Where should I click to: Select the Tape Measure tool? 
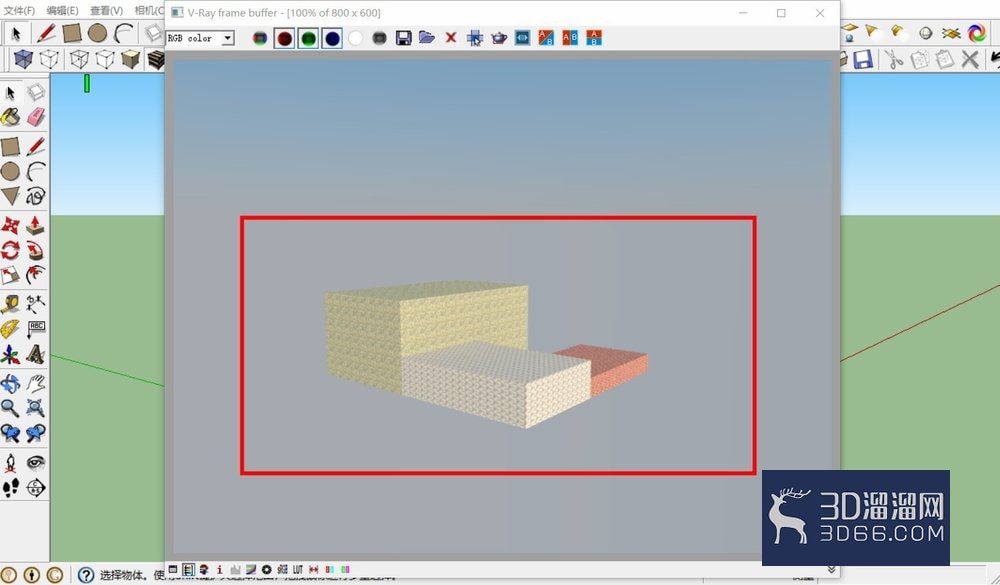pos(10,304)
